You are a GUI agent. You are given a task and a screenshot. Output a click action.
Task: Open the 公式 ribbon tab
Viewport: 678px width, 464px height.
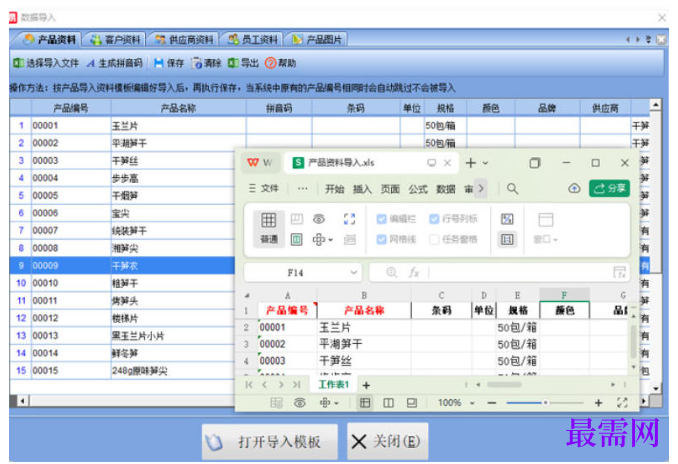point(418,189)
